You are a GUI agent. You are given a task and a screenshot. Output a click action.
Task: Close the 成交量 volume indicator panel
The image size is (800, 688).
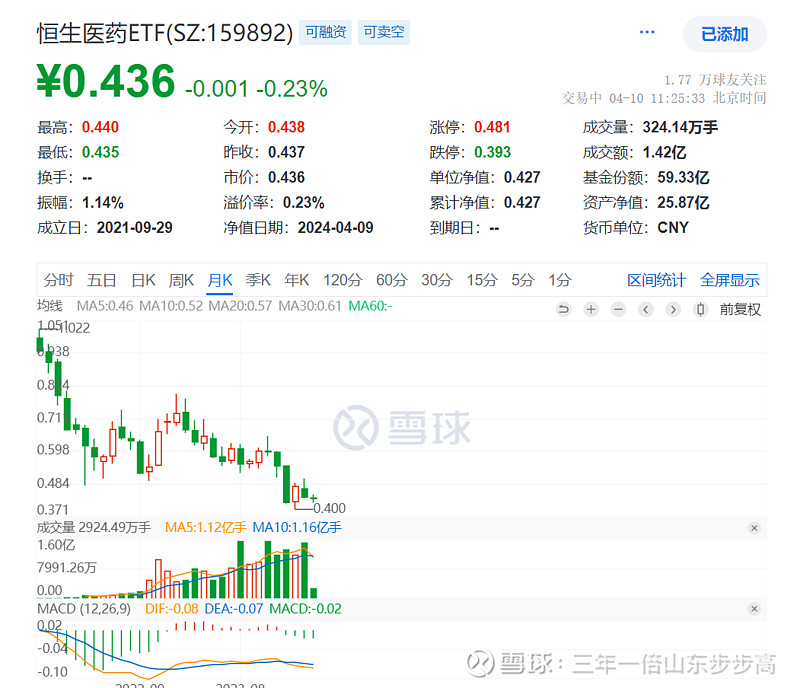[754, 528]
